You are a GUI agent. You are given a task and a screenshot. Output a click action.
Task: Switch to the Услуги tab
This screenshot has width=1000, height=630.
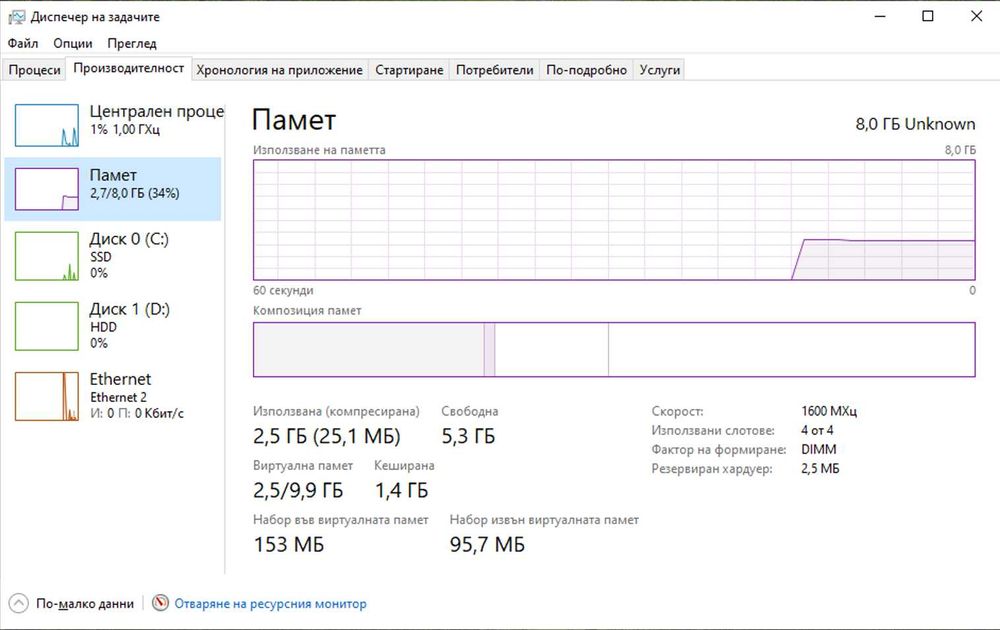(659, 70)
